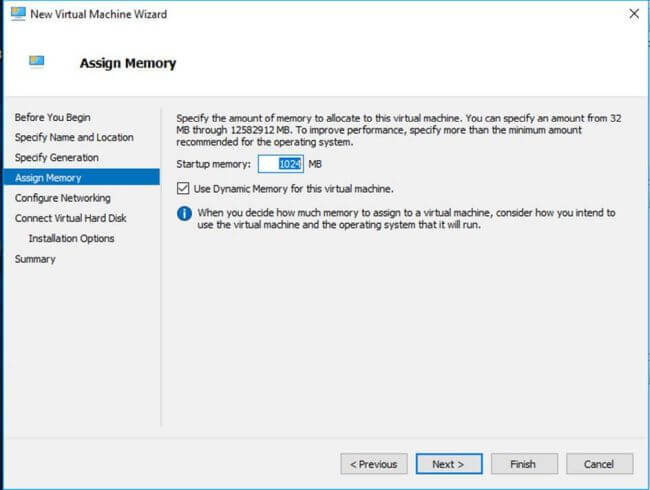Click the description starting 'Specify the amount of memory'

(399, 130)
